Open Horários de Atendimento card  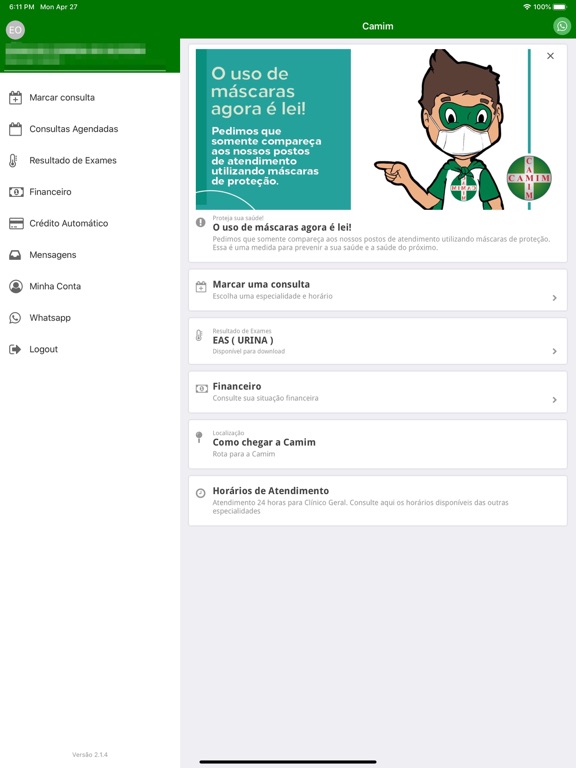coord(378,500)
